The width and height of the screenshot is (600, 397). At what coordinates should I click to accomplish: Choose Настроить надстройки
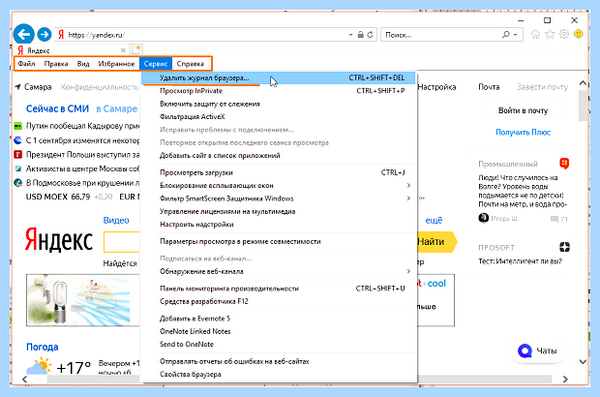click(278, 224)
